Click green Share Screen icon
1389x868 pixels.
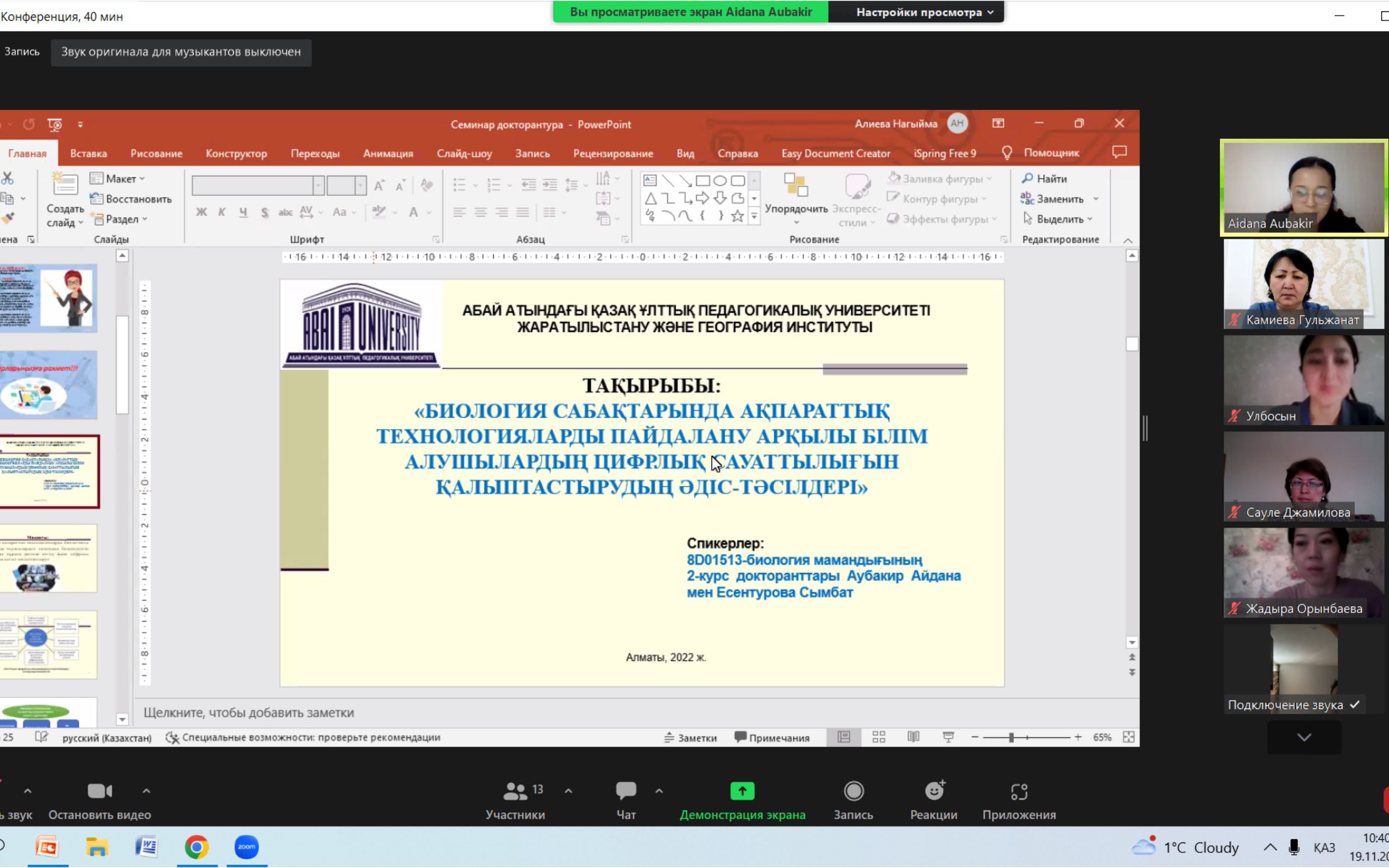[x=742, y=792]
